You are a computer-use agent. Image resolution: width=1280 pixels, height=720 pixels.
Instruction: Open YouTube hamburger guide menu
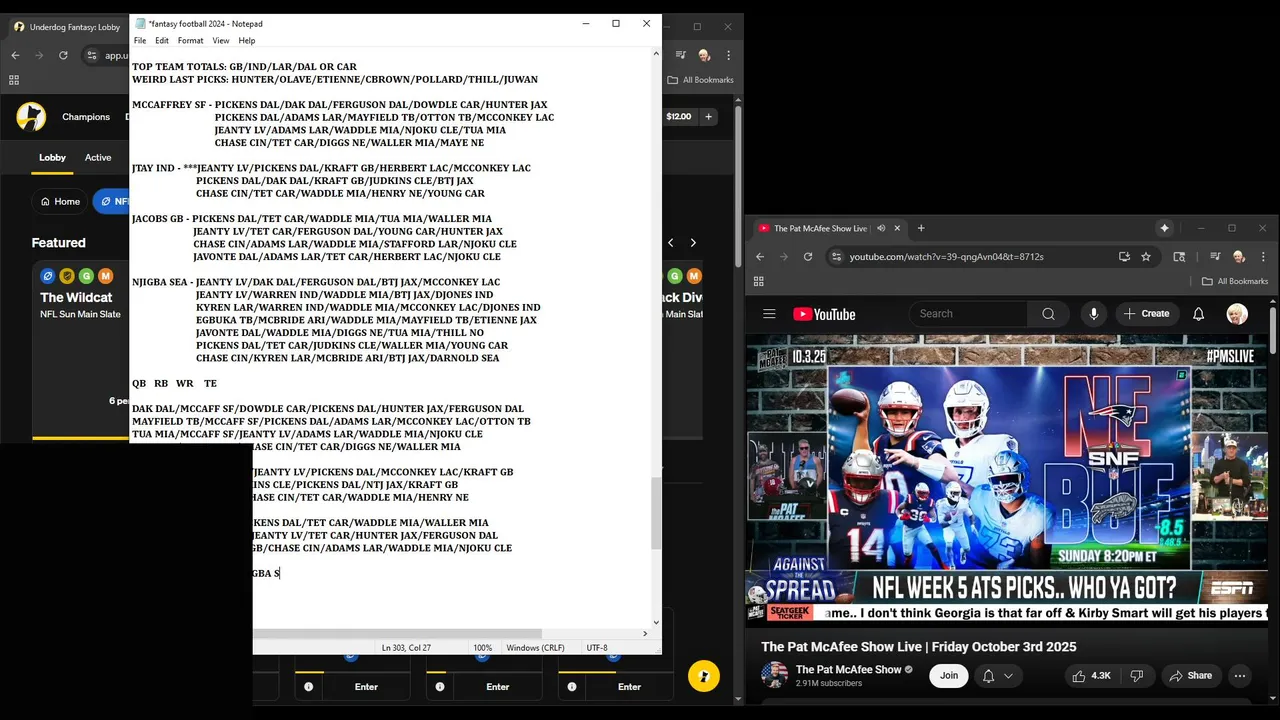click(x=769, y=314)
